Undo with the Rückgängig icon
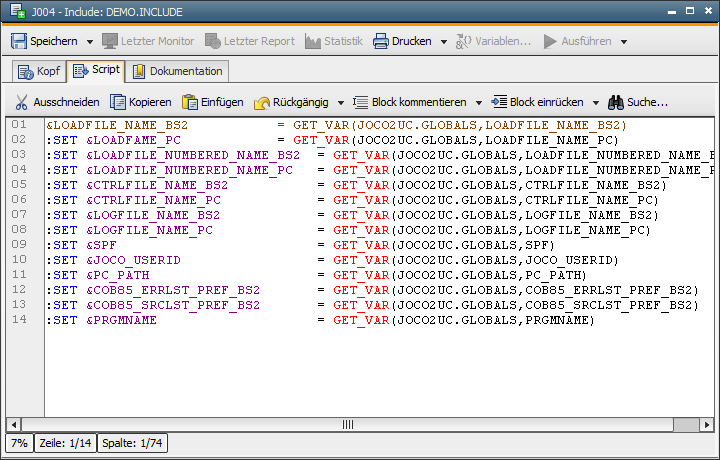 pos(263,102)
